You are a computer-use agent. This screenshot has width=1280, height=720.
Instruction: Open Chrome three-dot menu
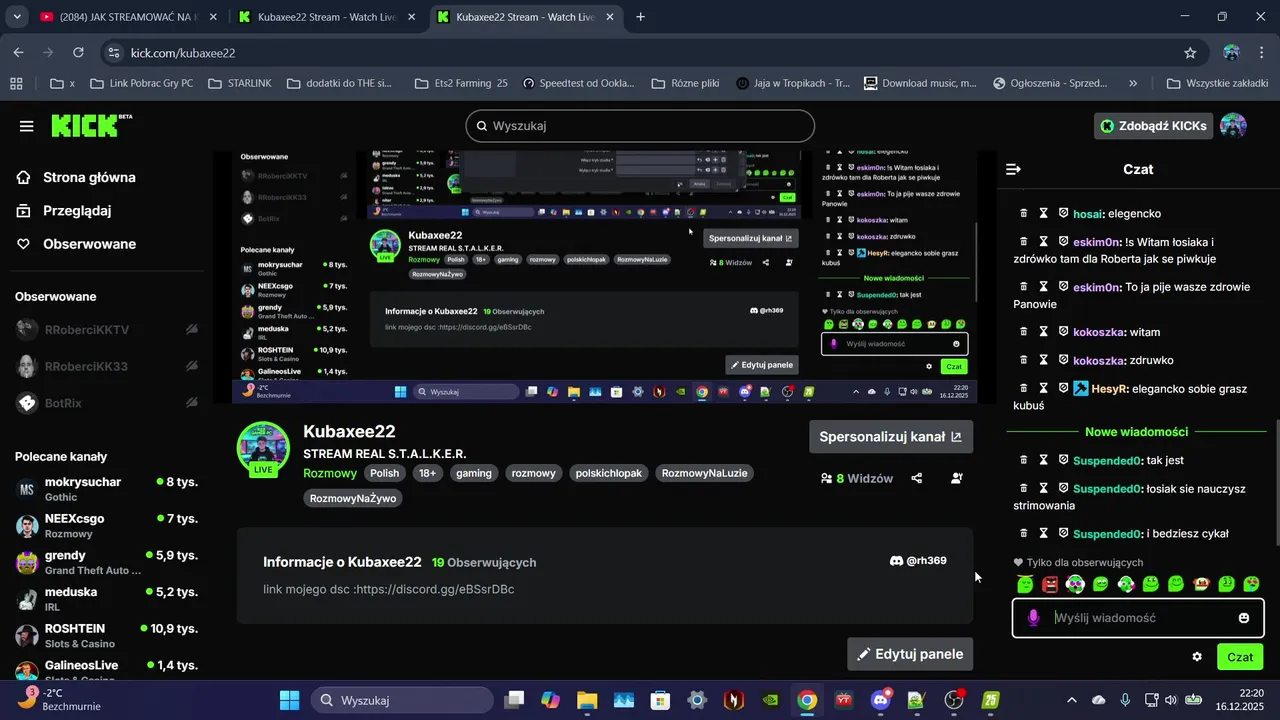click(1261, 53)
